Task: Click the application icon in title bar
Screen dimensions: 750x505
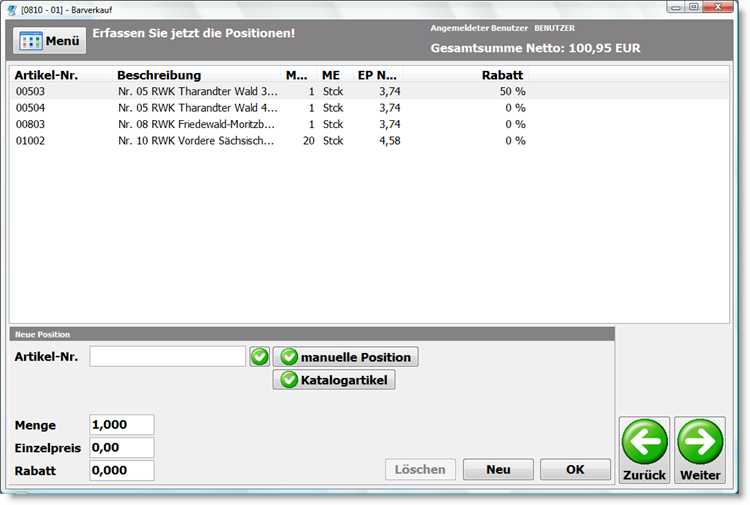Action: click(11, 7)
